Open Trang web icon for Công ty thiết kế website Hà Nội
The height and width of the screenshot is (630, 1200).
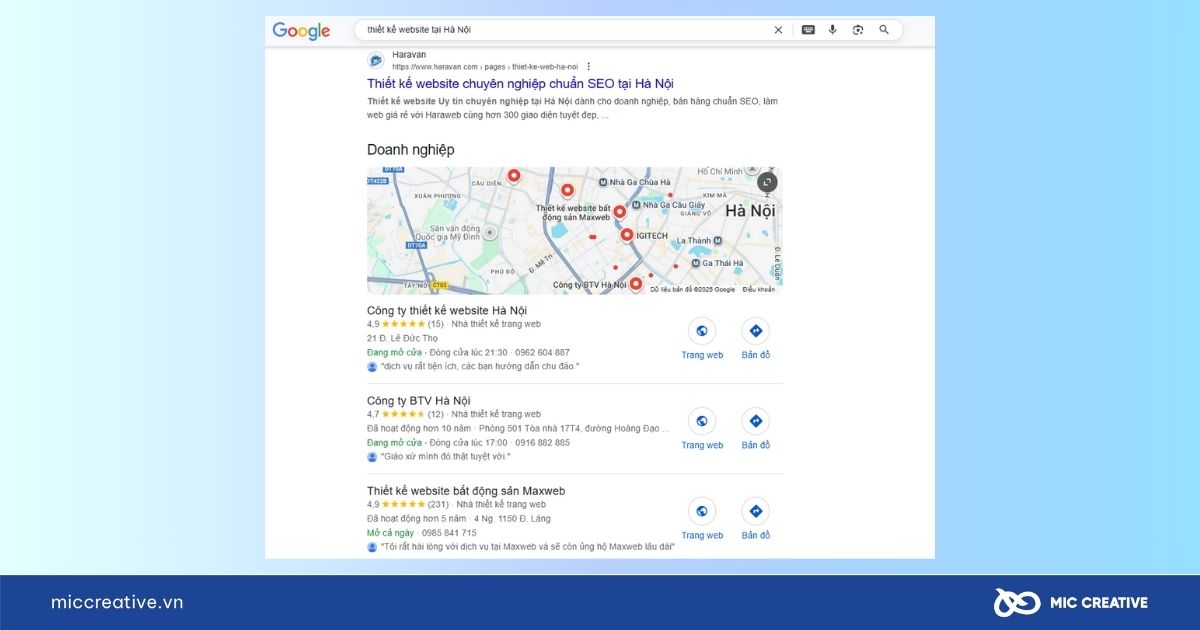pyautogui.click(x=702, y=331)
